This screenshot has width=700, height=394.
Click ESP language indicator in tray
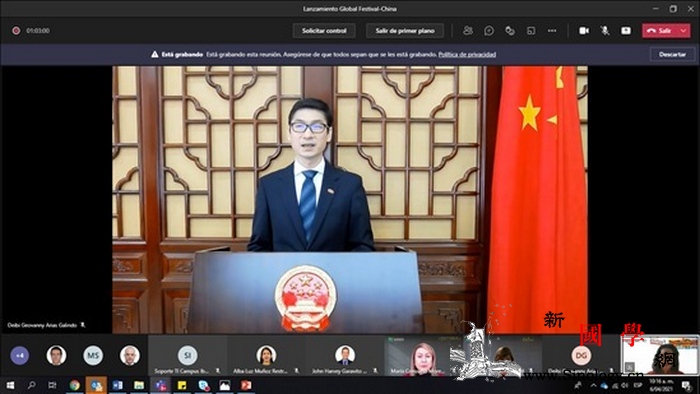638,386
